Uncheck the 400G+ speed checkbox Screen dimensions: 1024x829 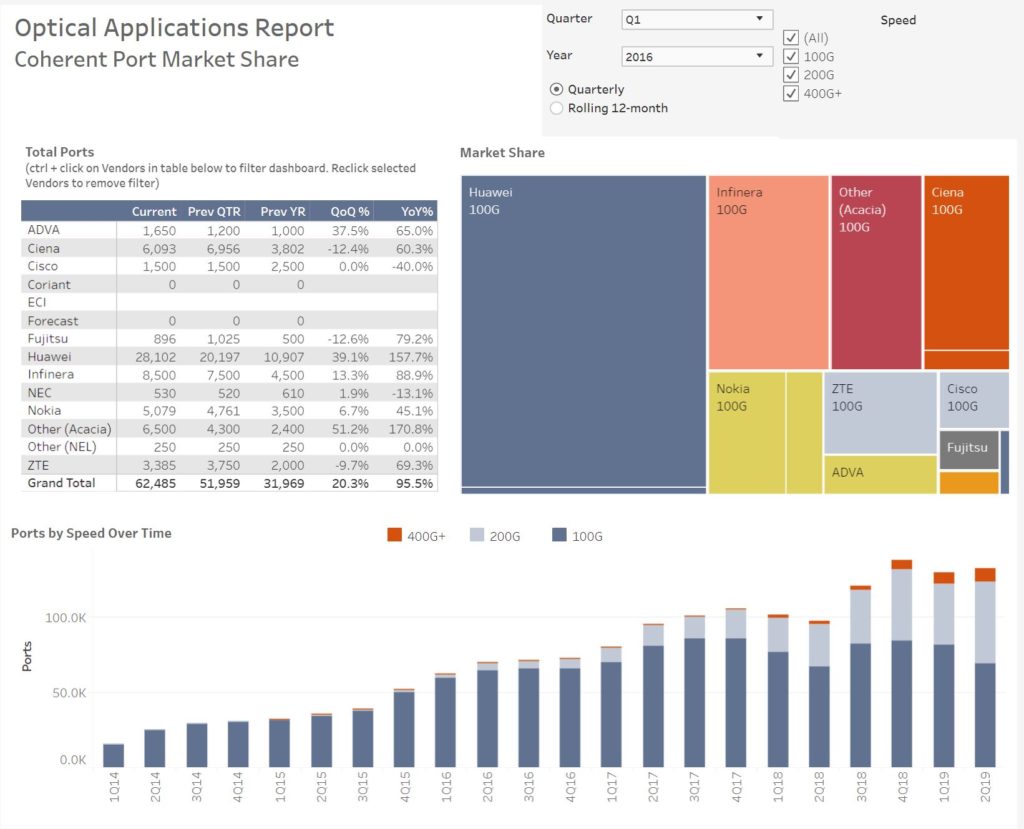point(791,93)
